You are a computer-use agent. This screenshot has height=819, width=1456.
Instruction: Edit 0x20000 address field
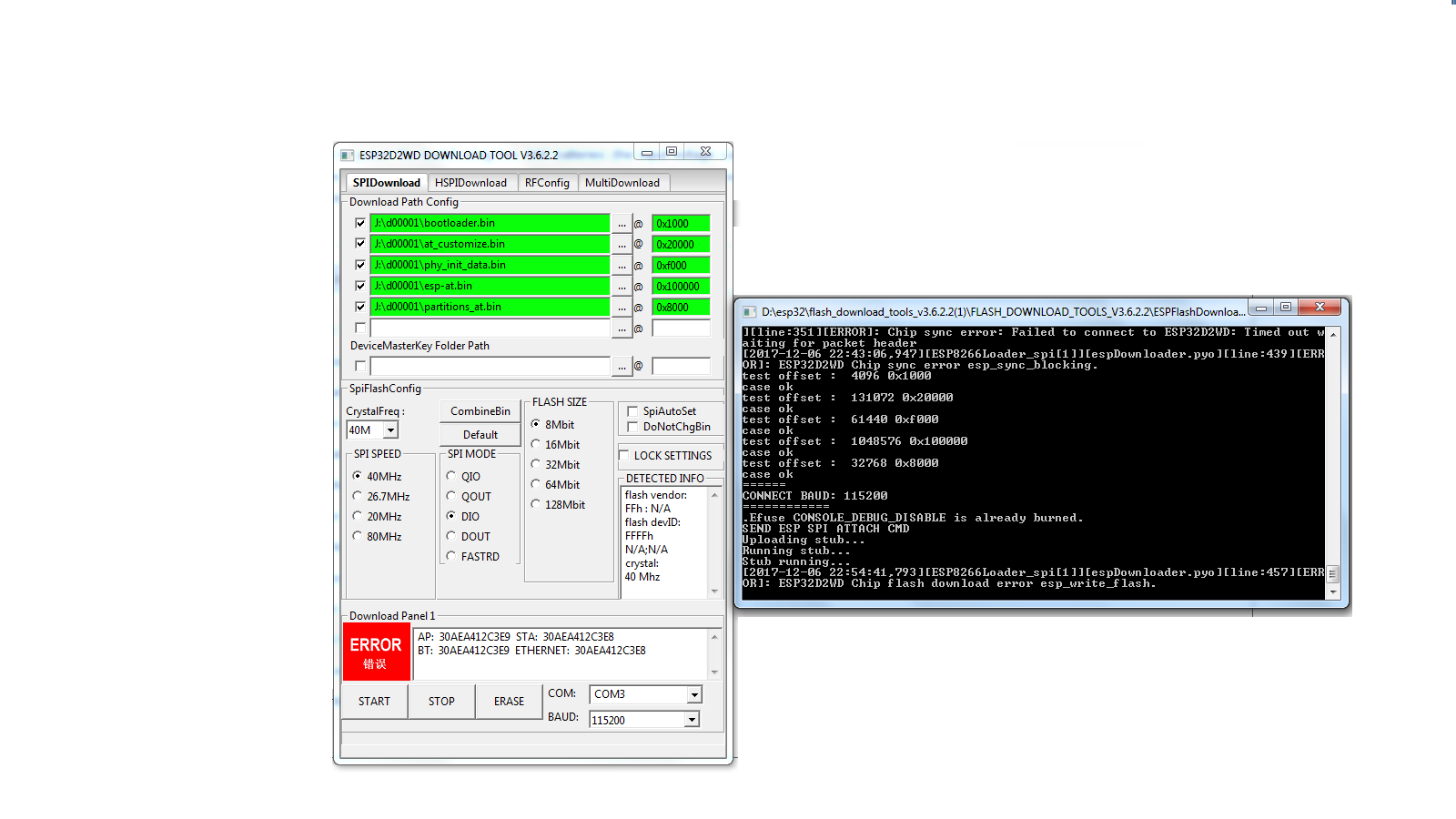click(681, 244)
